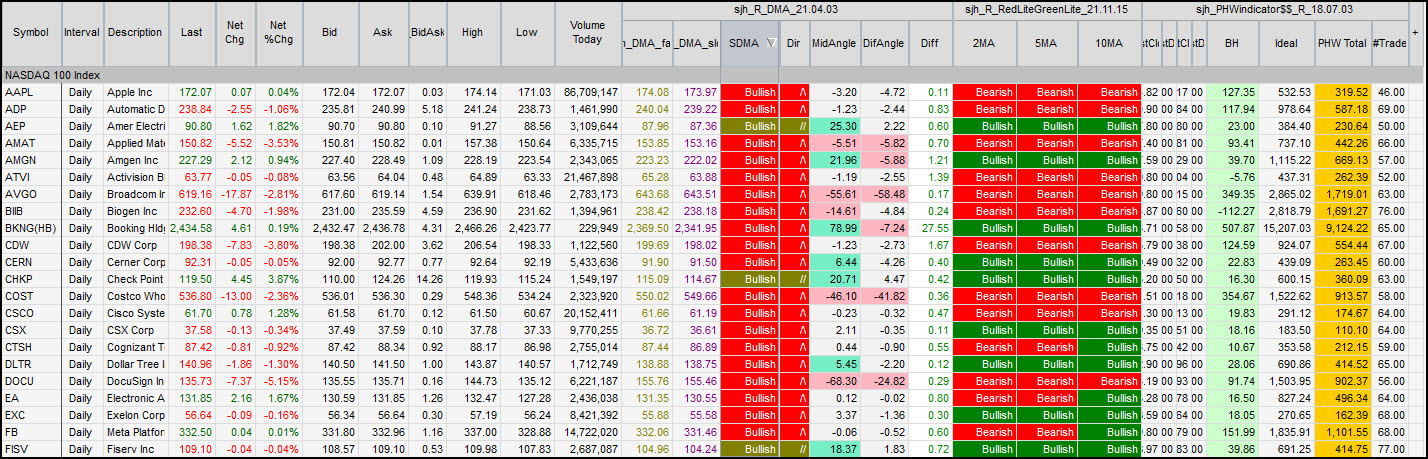Click the CTSH symbol
Image resolution: width=1428 pixels, height=459 pixels.
[21, 347]
